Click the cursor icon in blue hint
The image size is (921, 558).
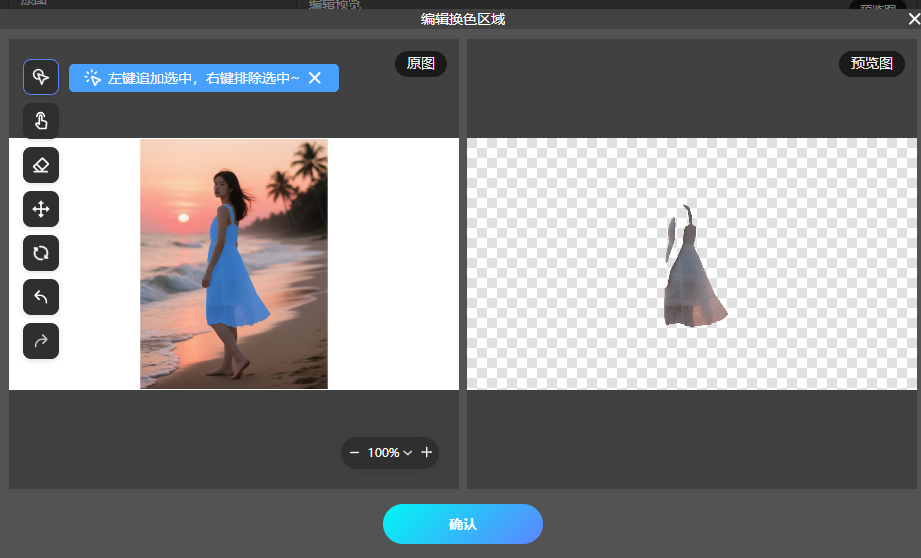[92, 78]
